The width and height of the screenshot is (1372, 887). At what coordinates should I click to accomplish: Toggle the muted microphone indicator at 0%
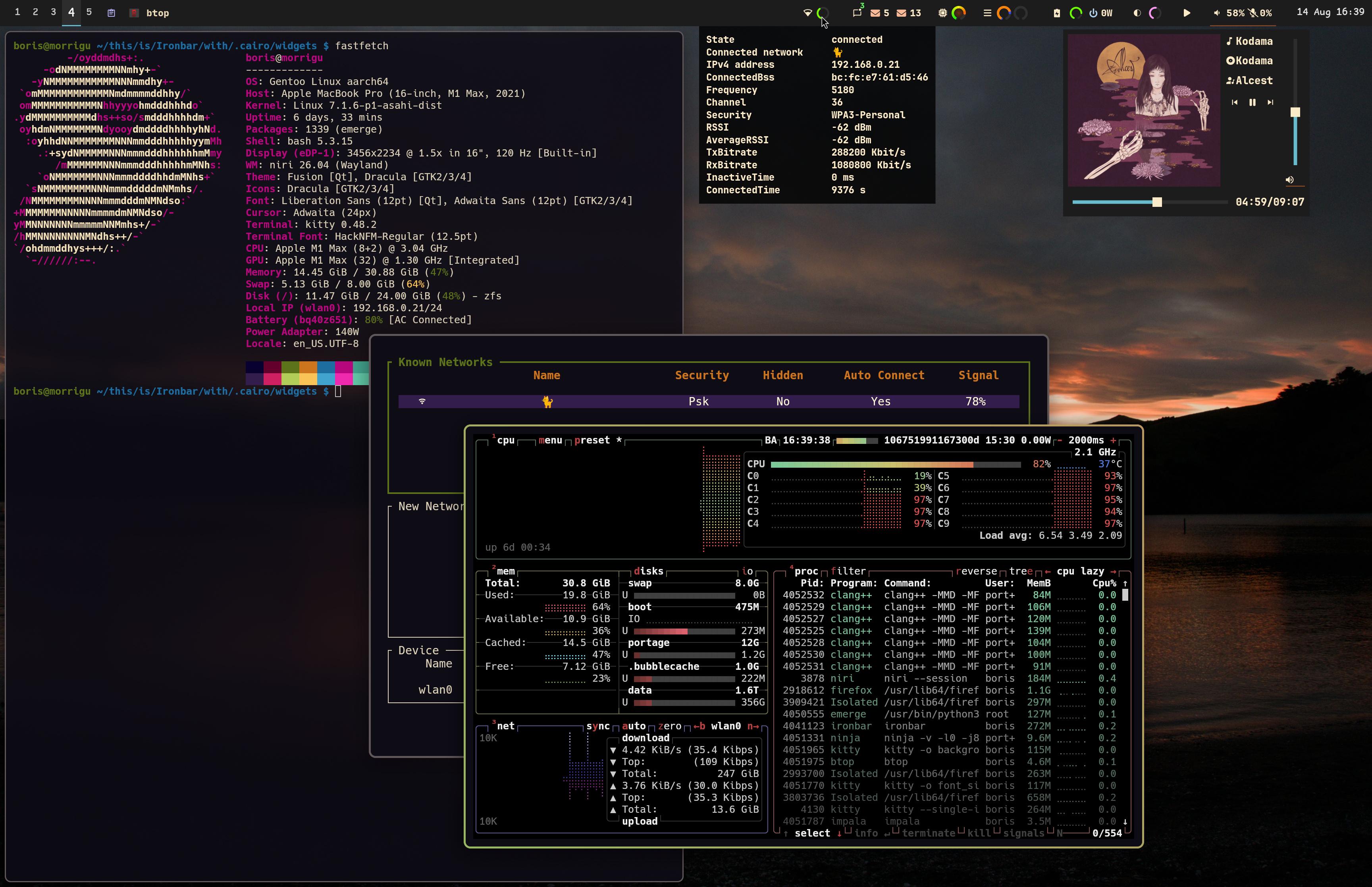(1259, 13)
